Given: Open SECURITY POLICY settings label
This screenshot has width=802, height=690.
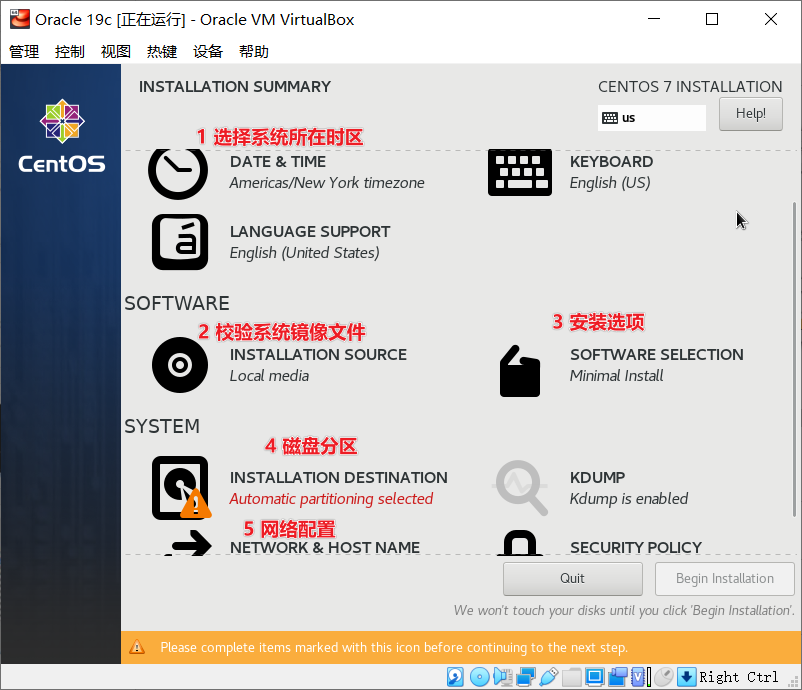Looking at the screenshot, I should coord(636,547).
